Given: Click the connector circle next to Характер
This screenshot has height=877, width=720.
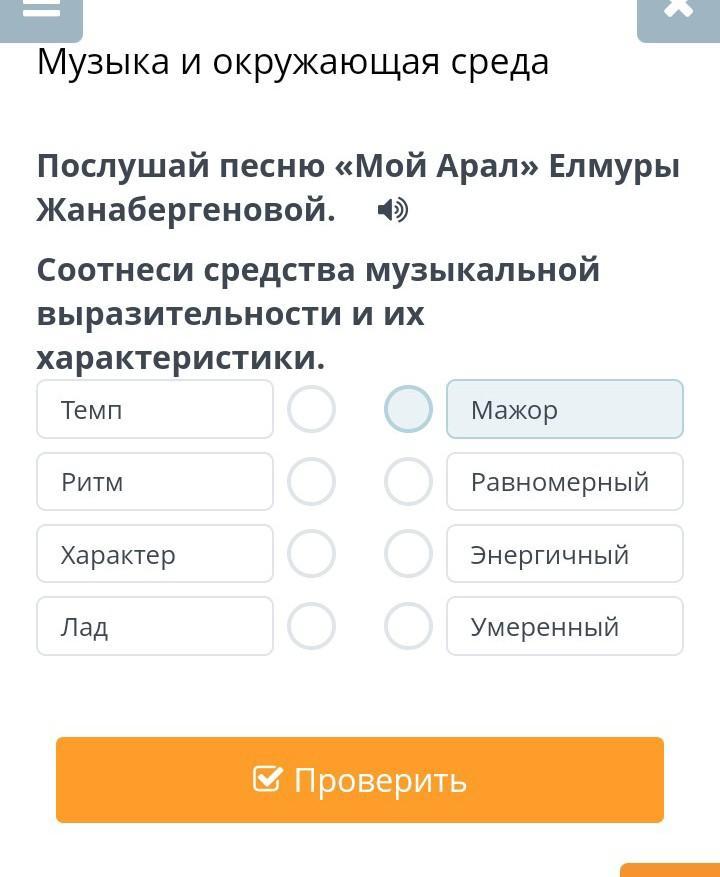Looking at the screenshot, I should point(311,554).
